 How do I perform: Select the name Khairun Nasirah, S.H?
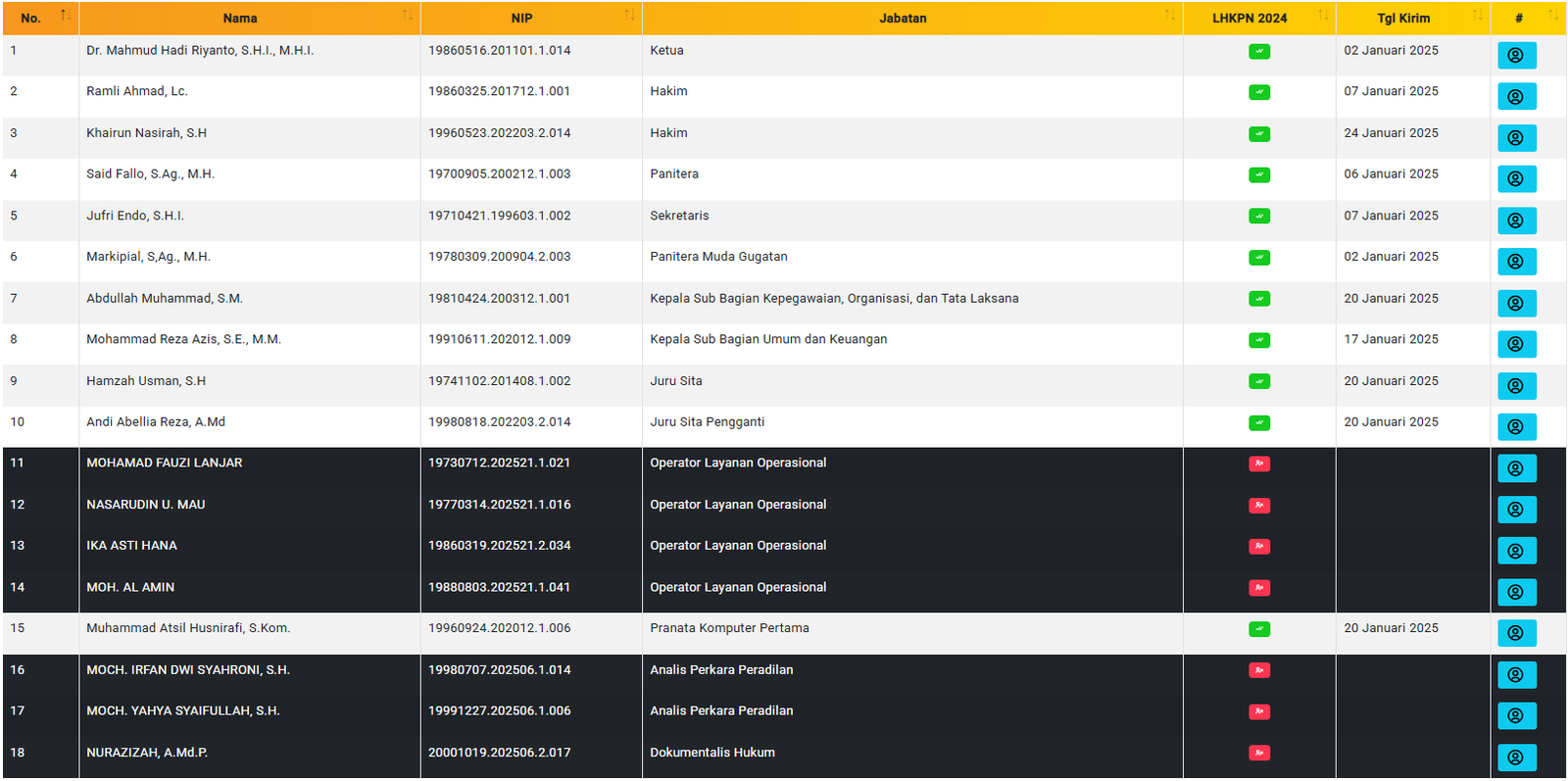[x=146, y=133]
